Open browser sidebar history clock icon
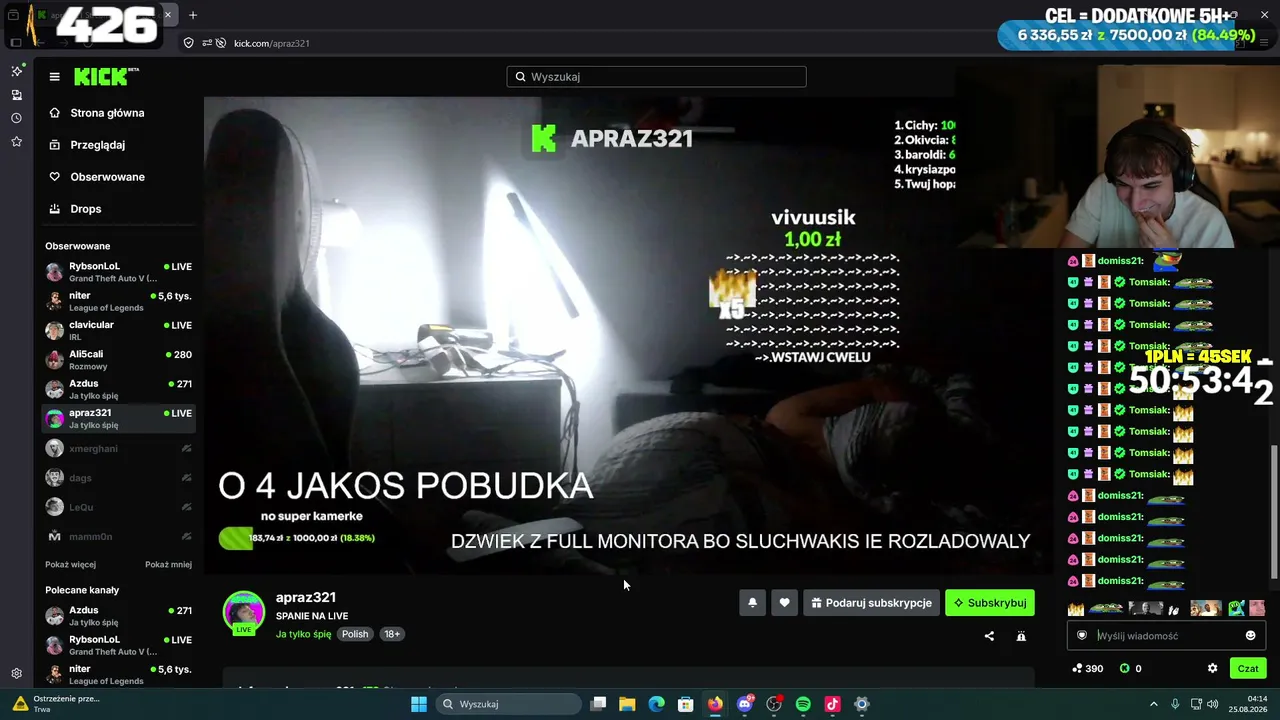 point(16,118)
